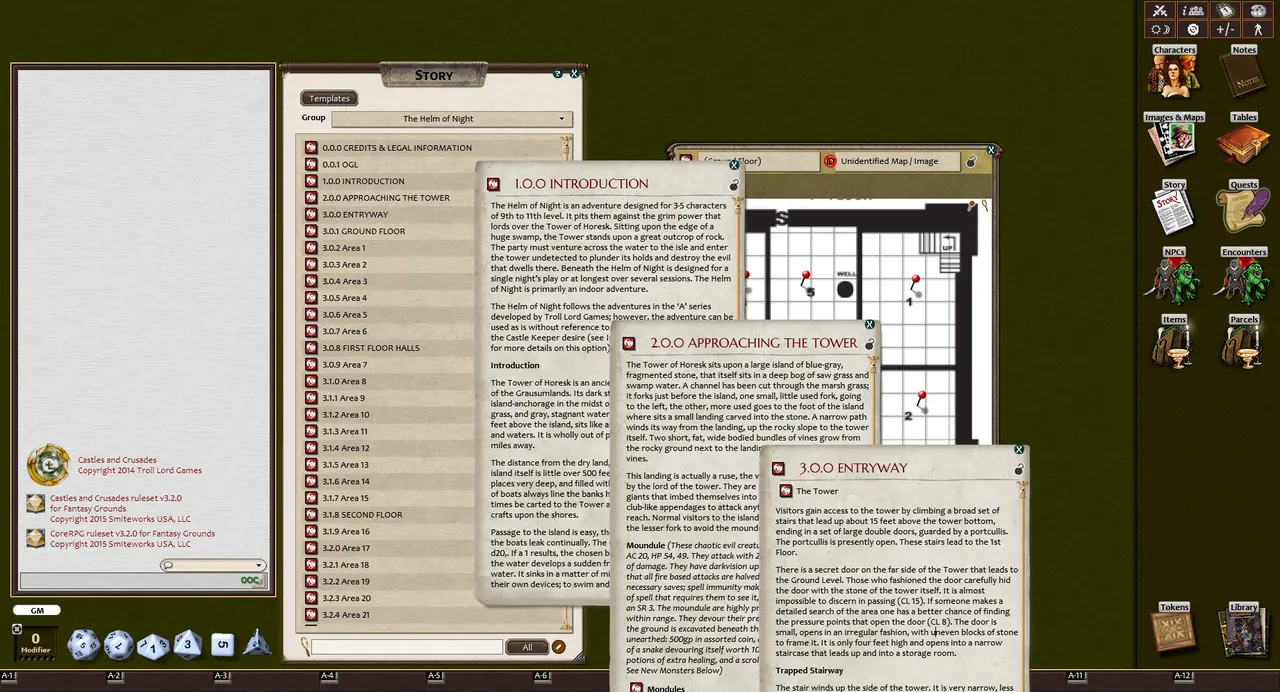Select hotkey slot A-4
Screen dimensions: 1280x692
coord(328,677)
